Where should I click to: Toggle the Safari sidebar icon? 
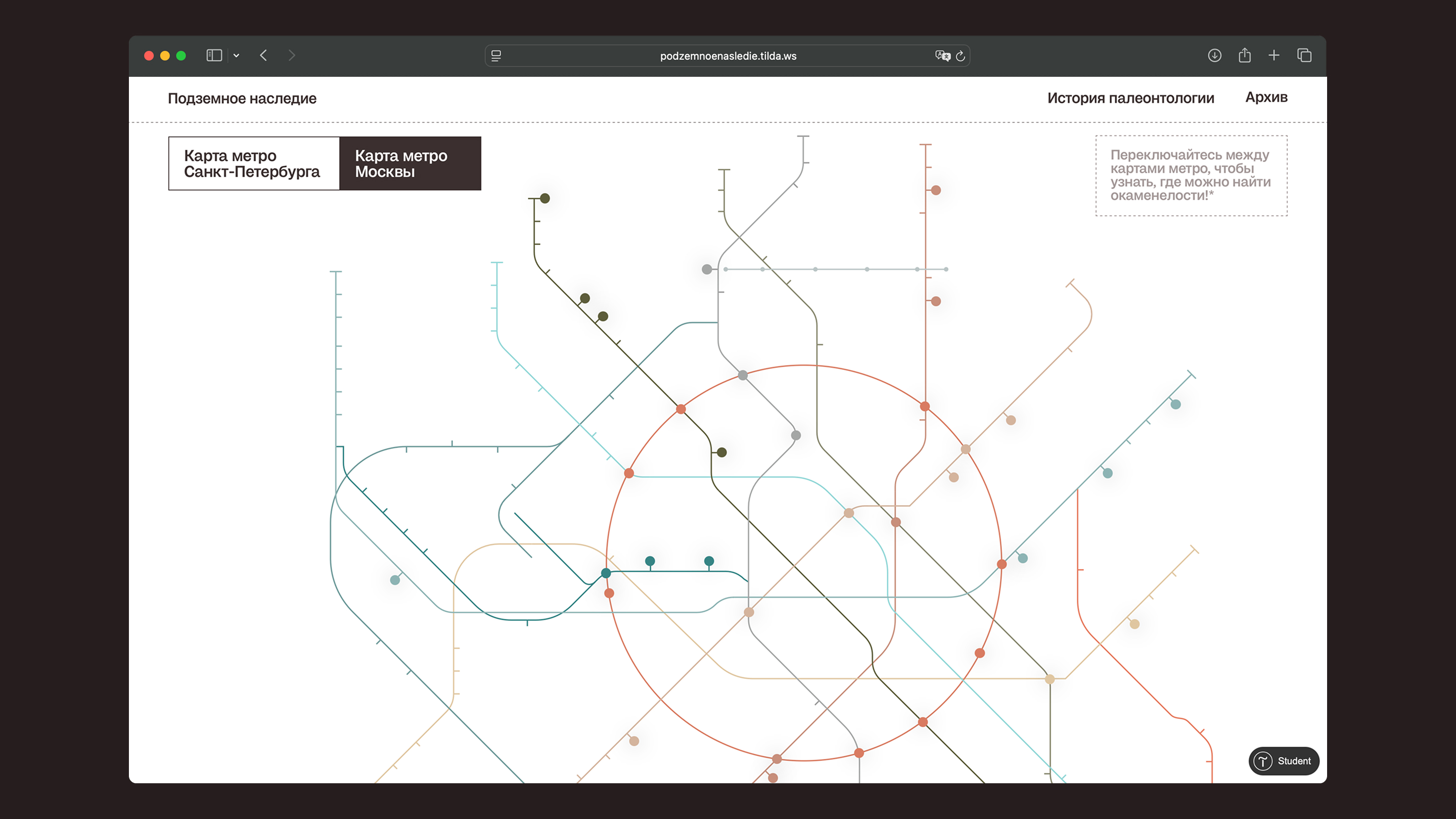[214, 56]
